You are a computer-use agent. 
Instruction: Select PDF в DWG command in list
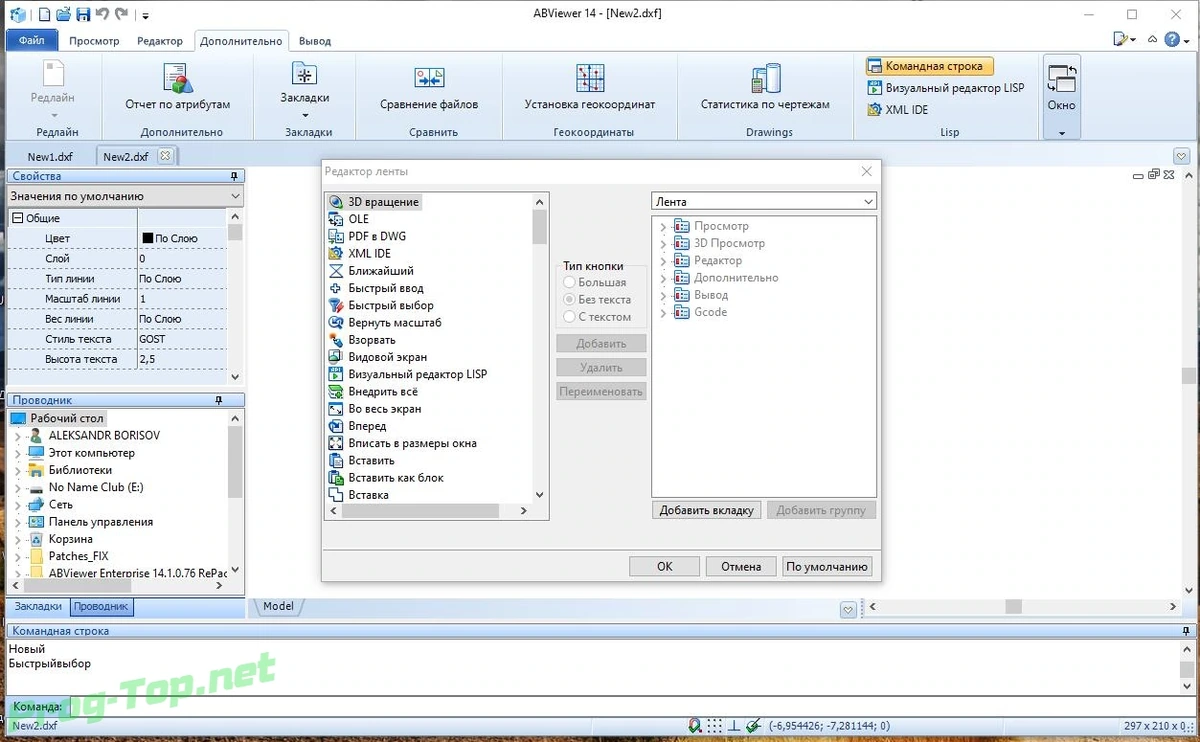point(367,236)
